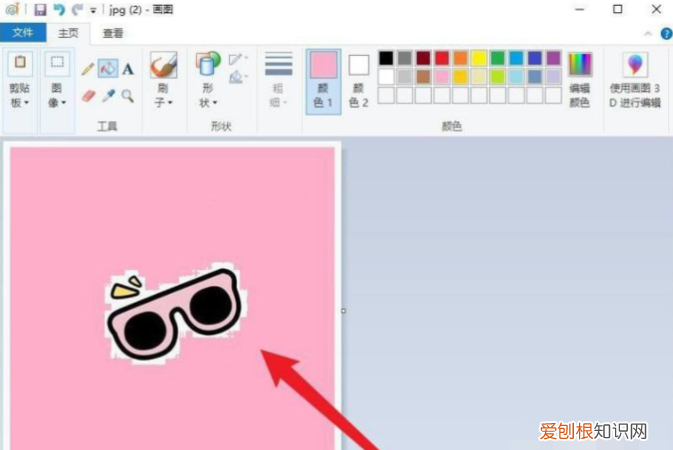Pick the yellow color swatch
The width and height of the screenshot is (673, 450).
point(479,58)
